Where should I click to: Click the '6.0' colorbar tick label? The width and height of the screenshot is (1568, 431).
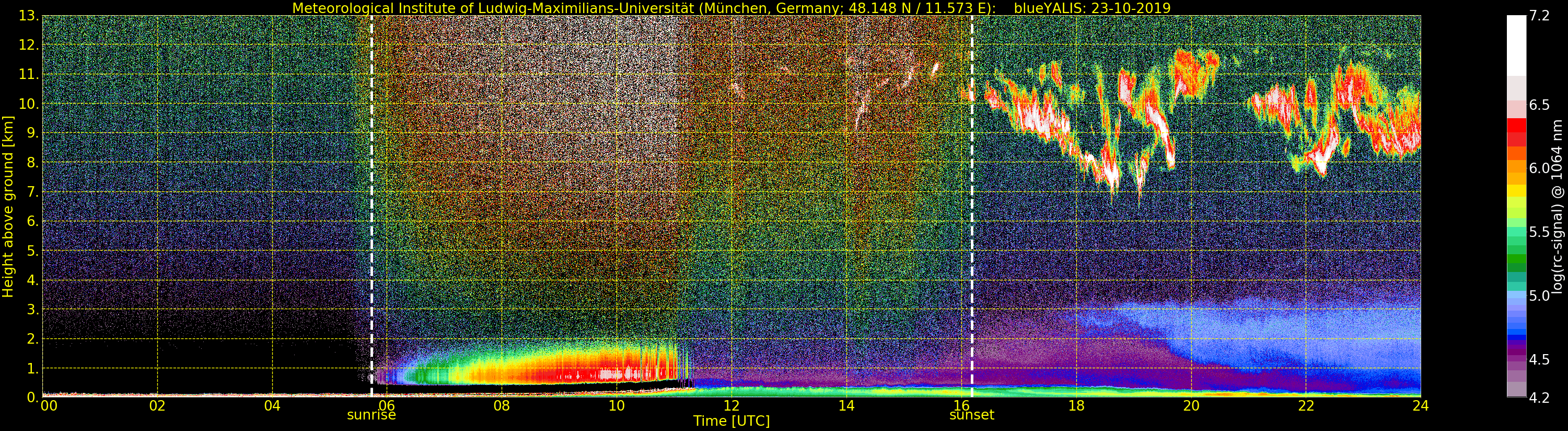pos(1540,168)
